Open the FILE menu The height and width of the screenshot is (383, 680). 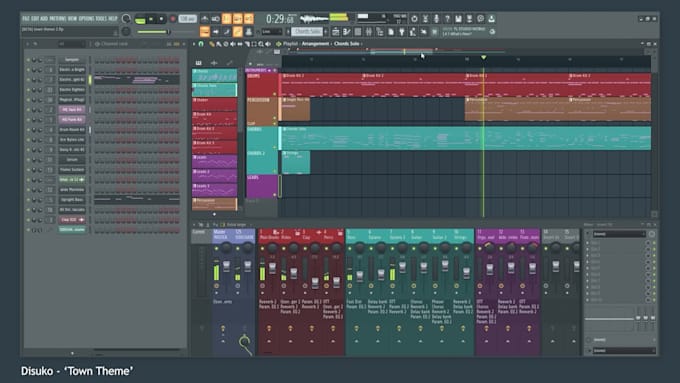pyautogui.click(x=26, y=19)
